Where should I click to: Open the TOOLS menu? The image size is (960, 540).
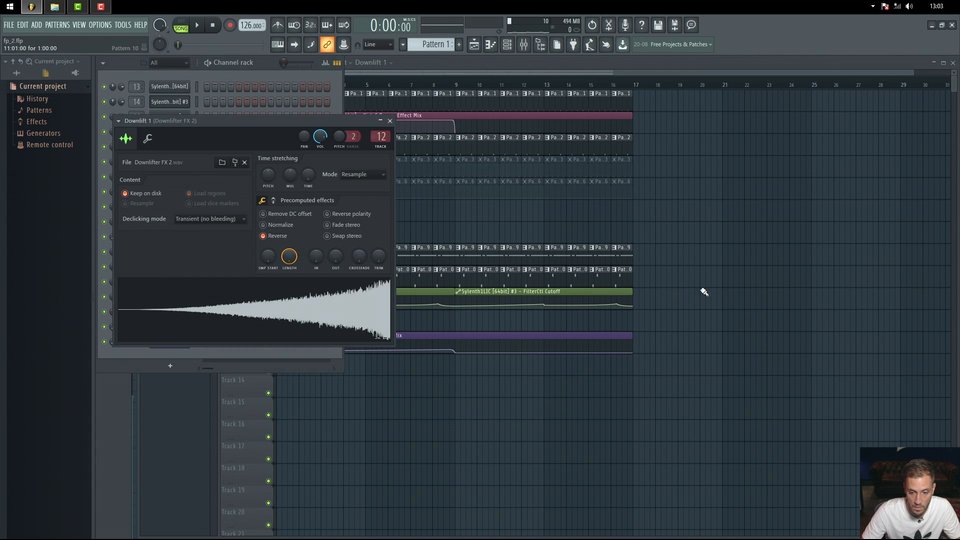pos(122,25)
